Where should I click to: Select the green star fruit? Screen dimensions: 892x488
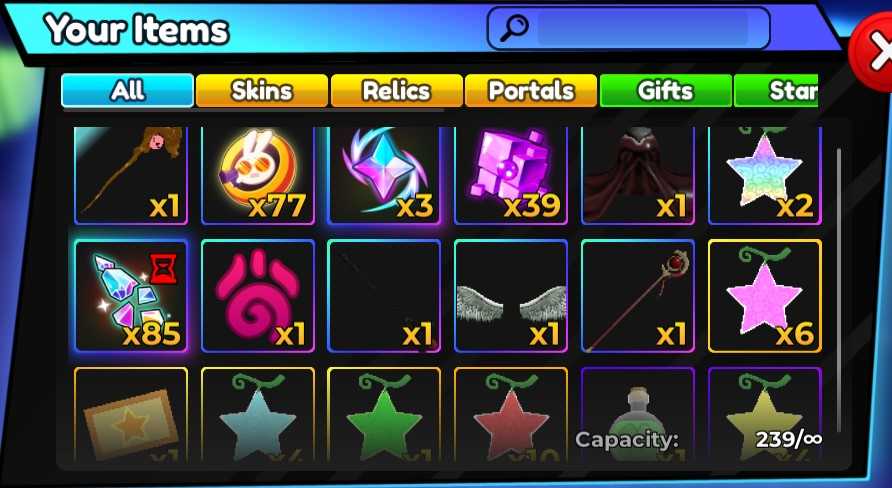coord(384,415)
